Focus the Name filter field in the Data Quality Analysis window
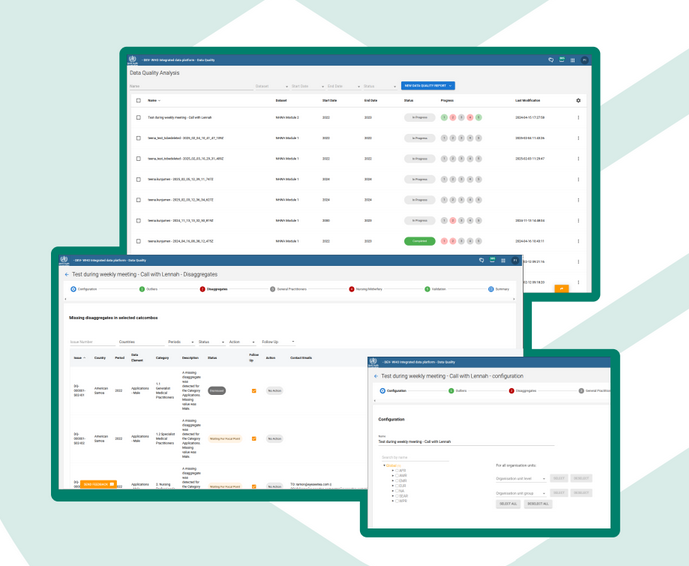Screen dimensions: 689x566 point(191,86)
